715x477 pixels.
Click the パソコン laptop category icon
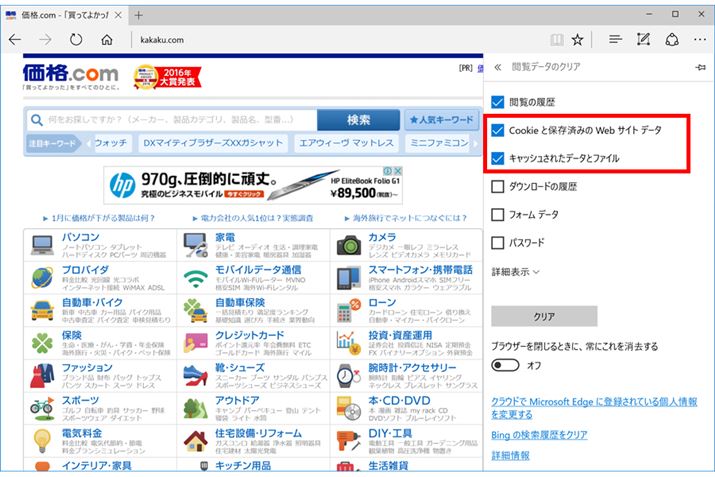click(x=42, y=245)
